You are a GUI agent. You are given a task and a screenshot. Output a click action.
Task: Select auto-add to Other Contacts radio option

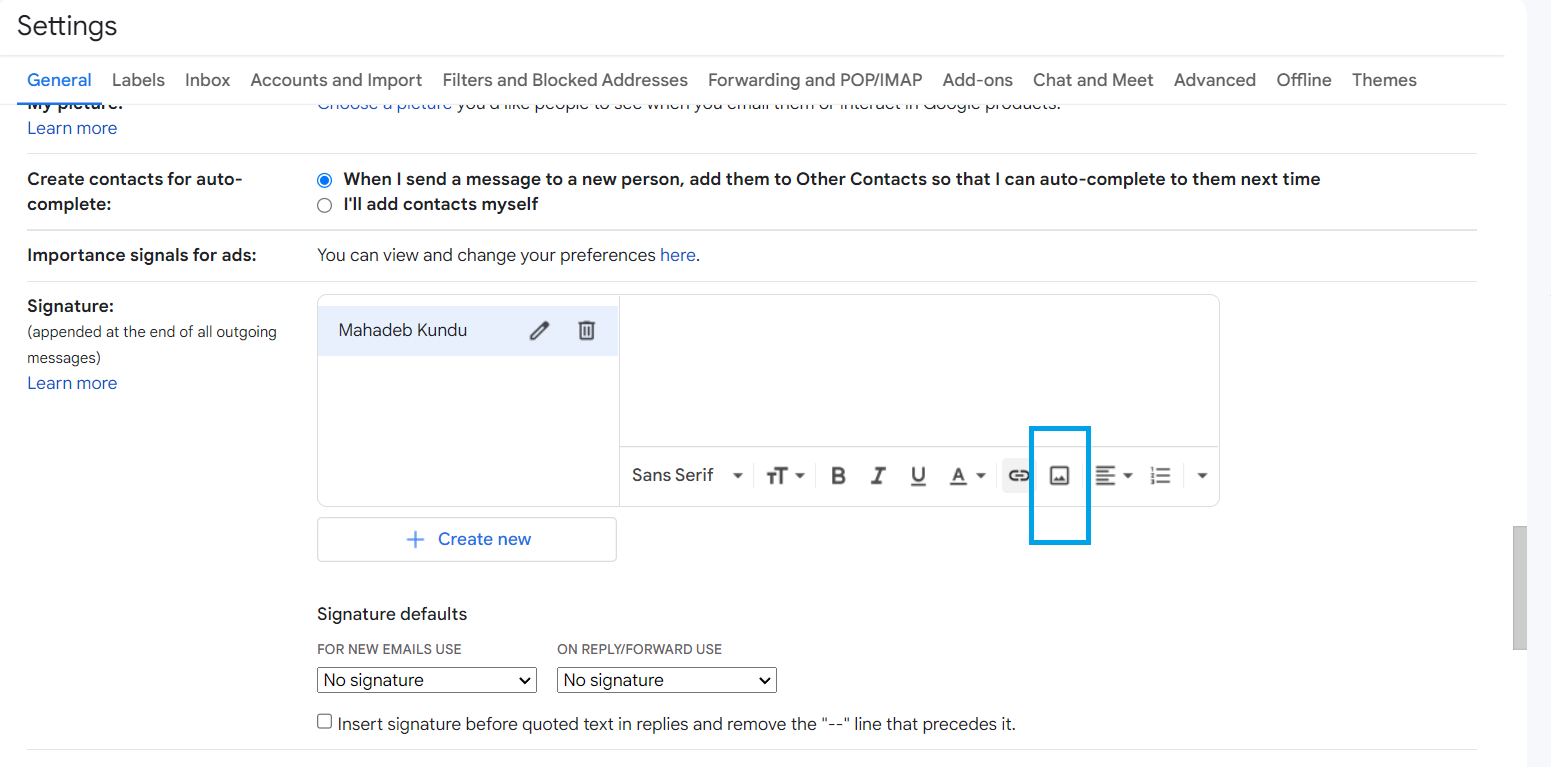click(324, 180)
